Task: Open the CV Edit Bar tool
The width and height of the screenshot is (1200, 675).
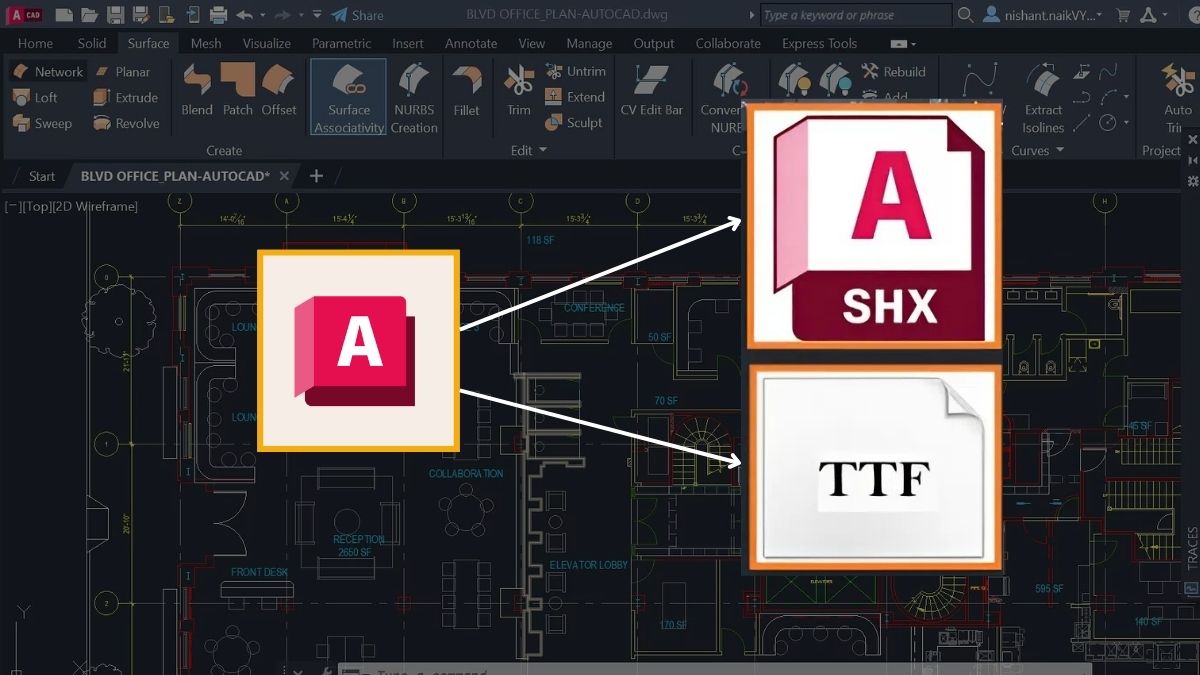Action: click(x=652, y=90)
